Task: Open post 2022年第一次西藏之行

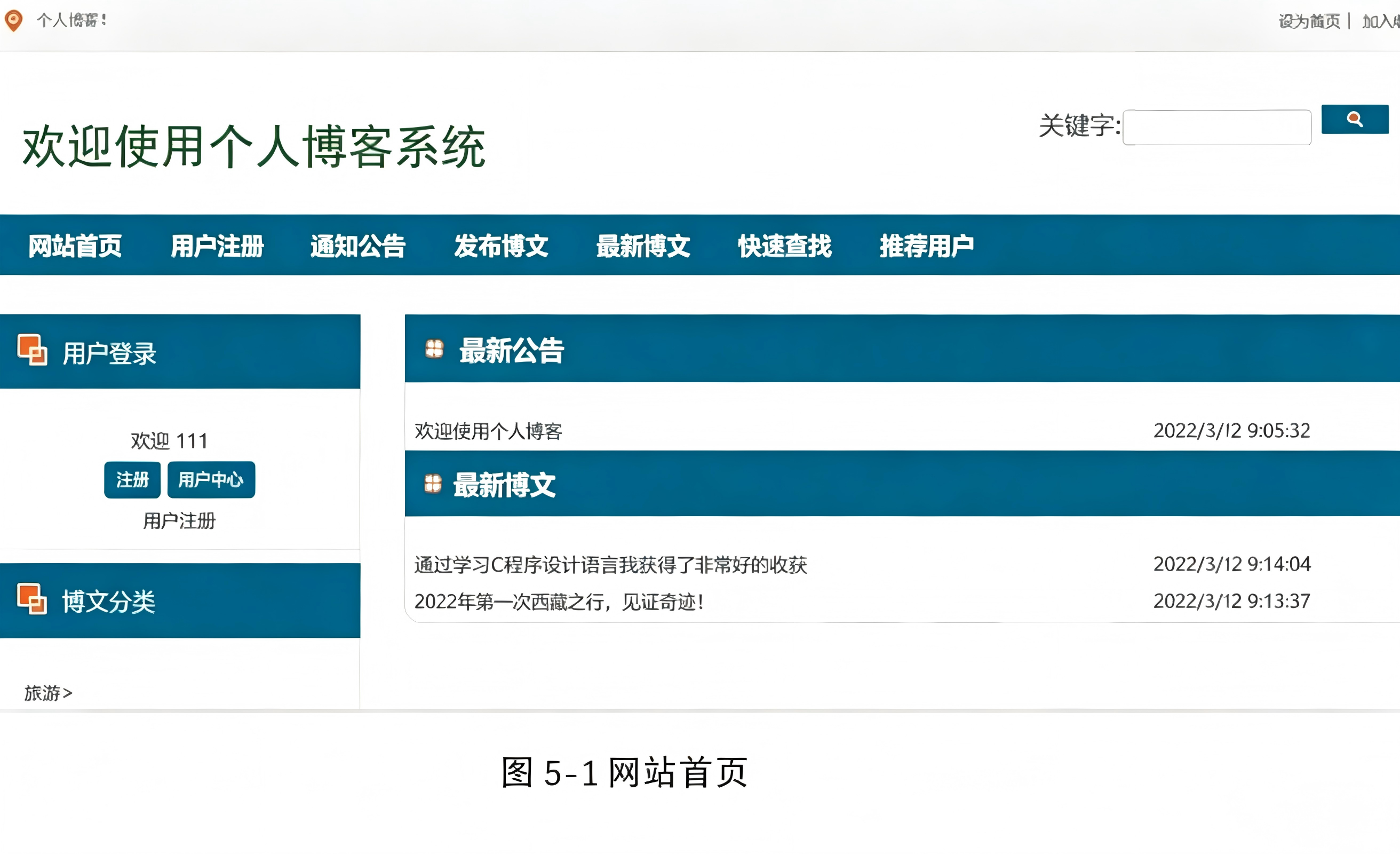Action: tap(560, 602)
